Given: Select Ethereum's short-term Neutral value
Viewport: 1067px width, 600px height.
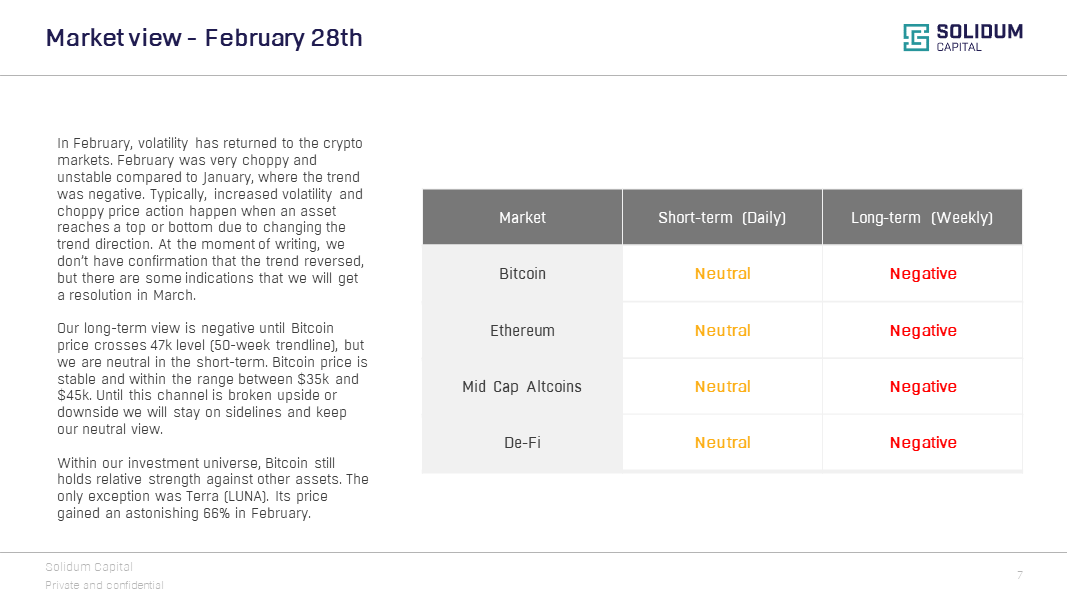Looking at the screenshot, I should (722, 330).
